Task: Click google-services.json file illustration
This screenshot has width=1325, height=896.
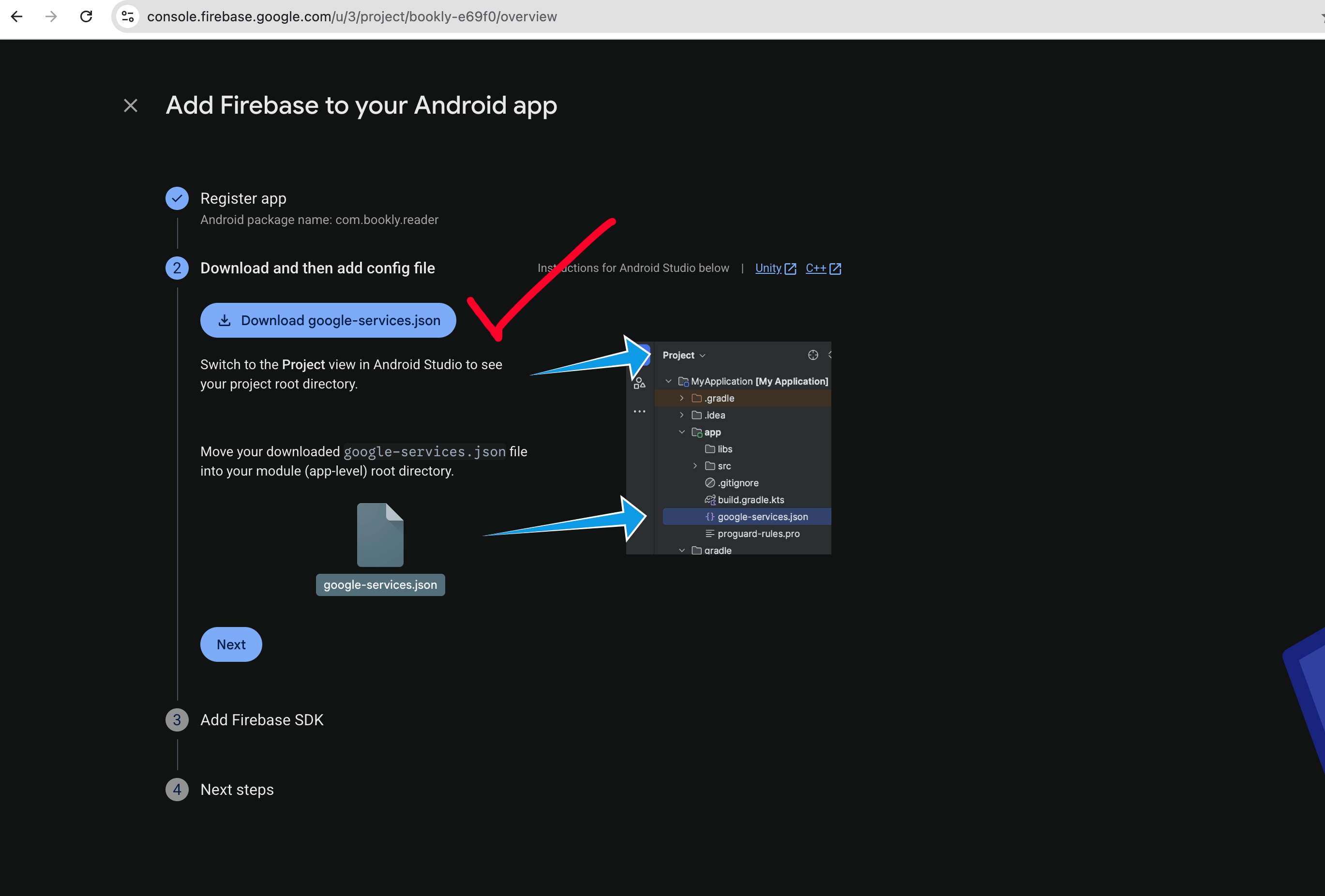Action: point(380,535)
